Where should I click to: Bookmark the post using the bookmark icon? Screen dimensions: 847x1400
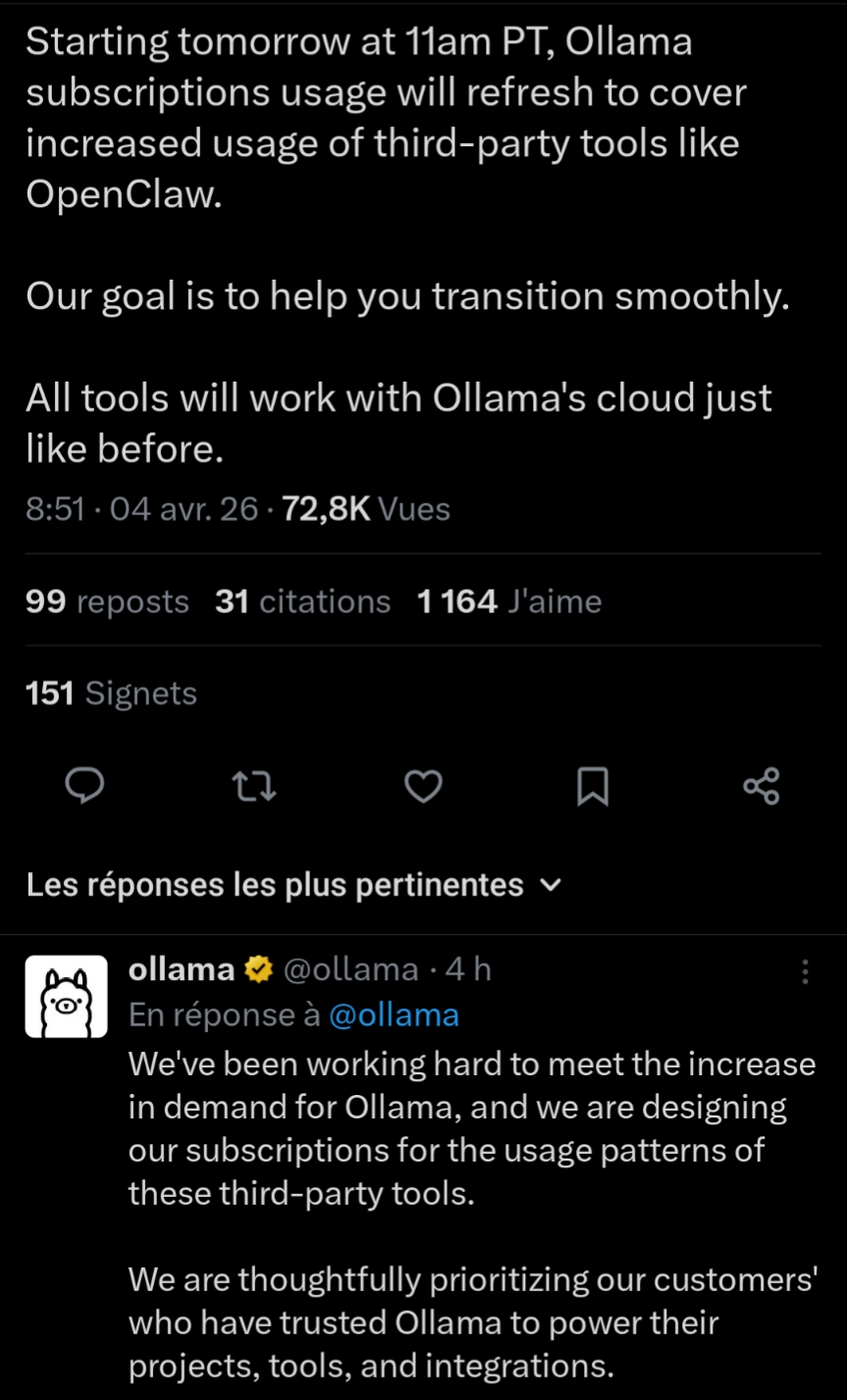point(592,786)
